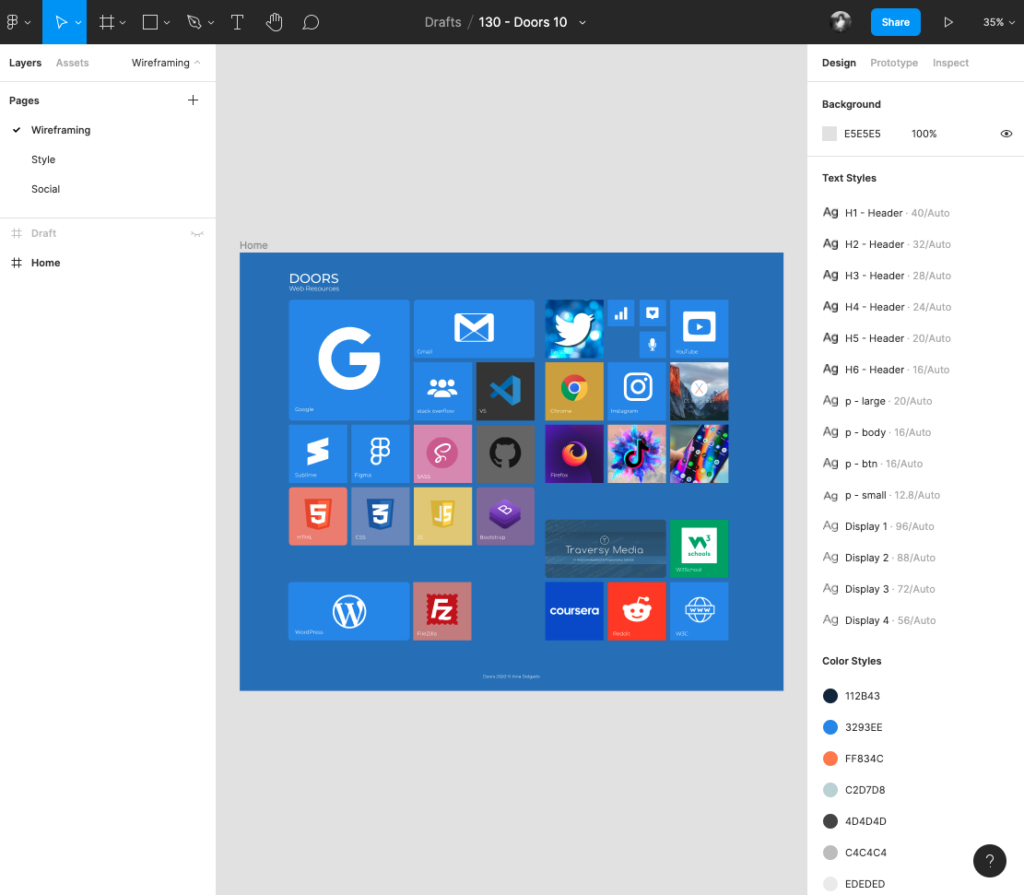The height and width of the screenshot is (895, 1024).
Task: Click the Firefox tile
Action: point(574,453)
